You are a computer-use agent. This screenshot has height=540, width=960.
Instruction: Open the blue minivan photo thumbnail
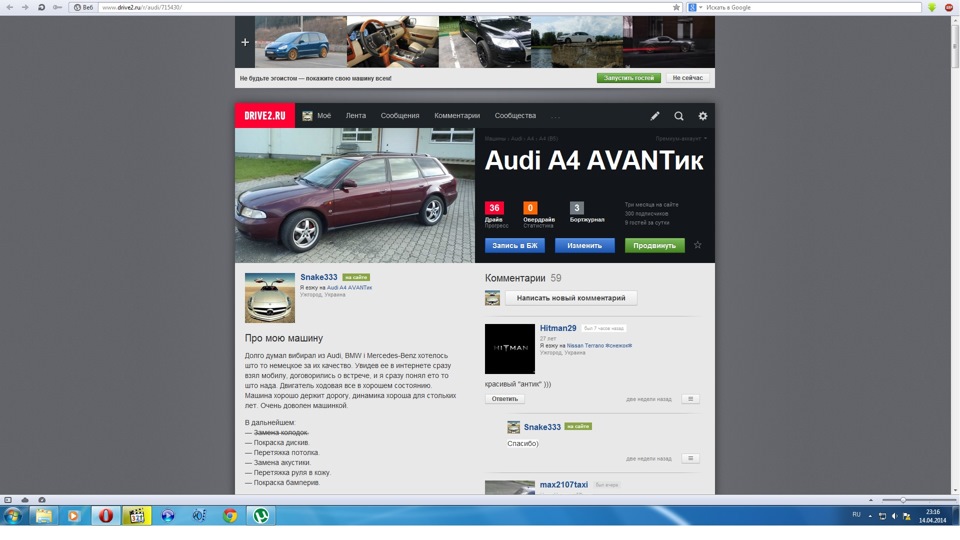pos(301,42)
